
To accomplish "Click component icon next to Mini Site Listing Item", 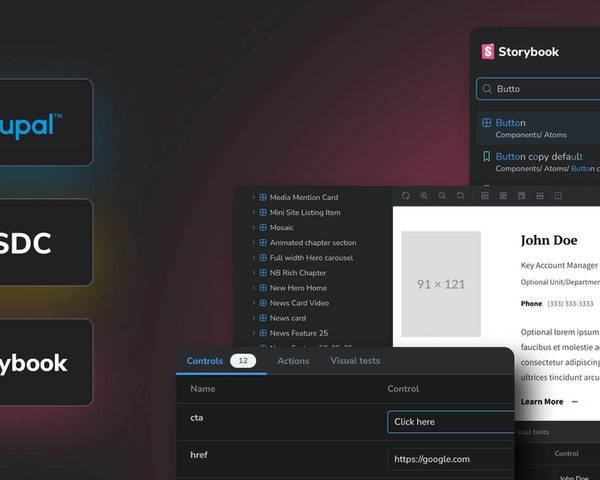I will 263,212.
